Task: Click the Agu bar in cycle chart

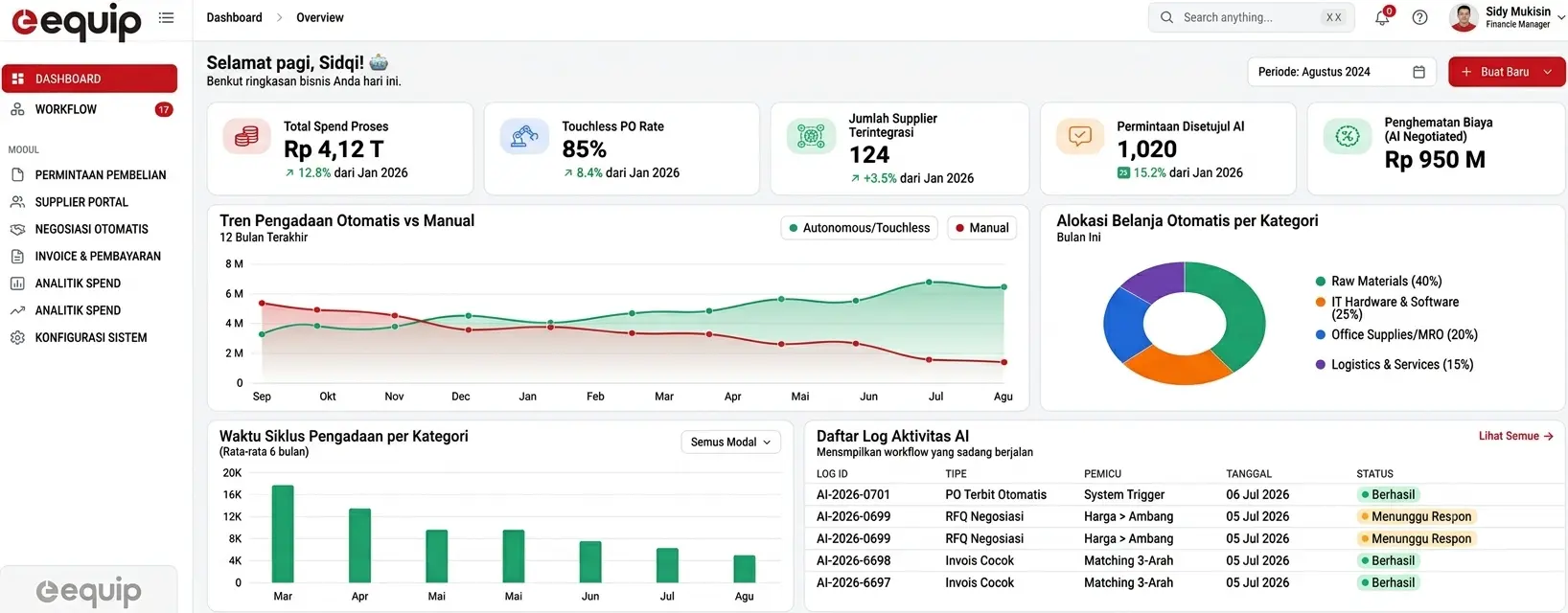Action: tap(745, 569)
